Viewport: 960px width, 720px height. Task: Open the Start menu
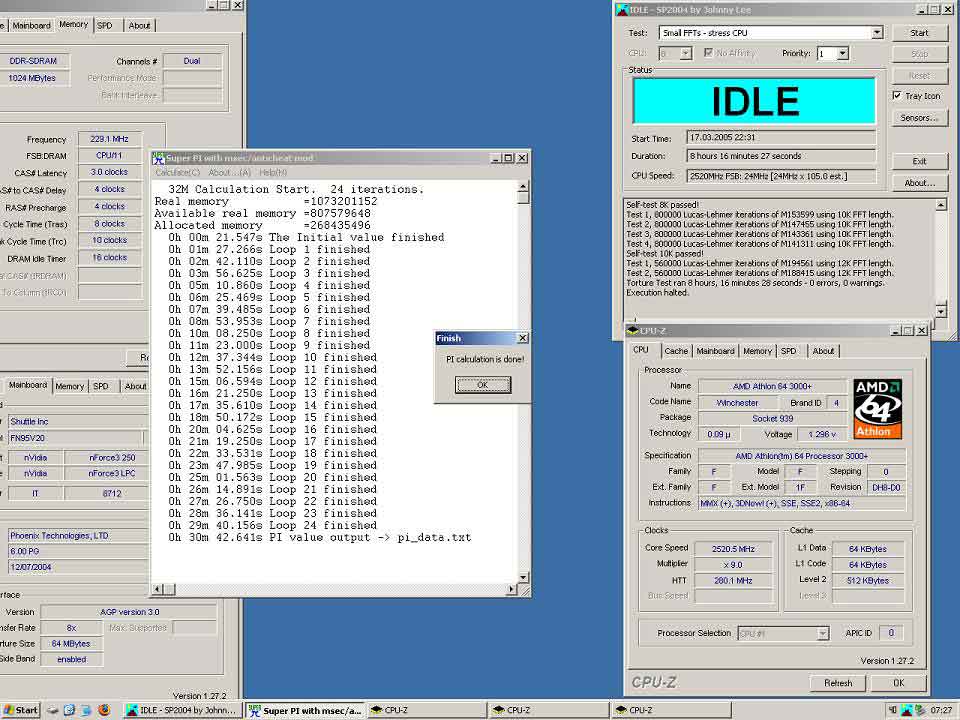21,710
